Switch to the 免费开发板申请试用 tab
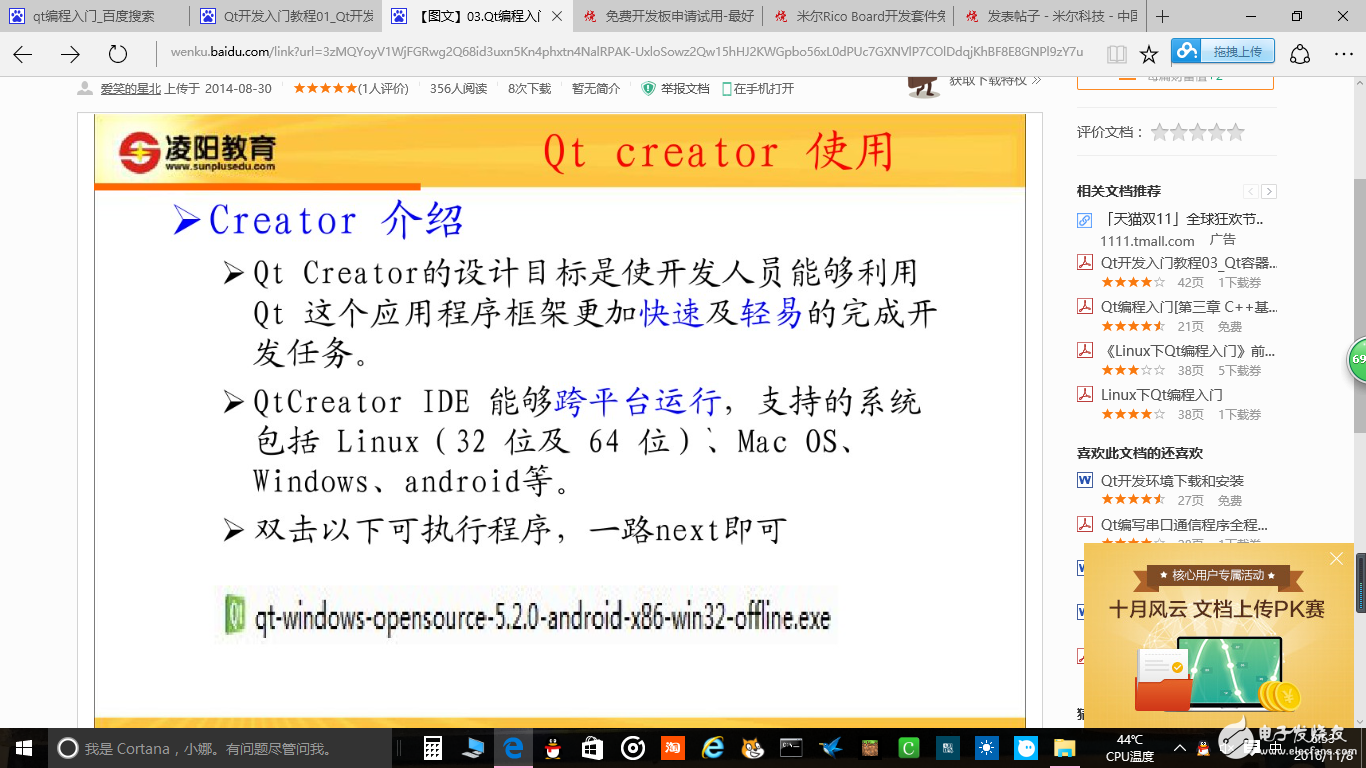 click(668, 16)
